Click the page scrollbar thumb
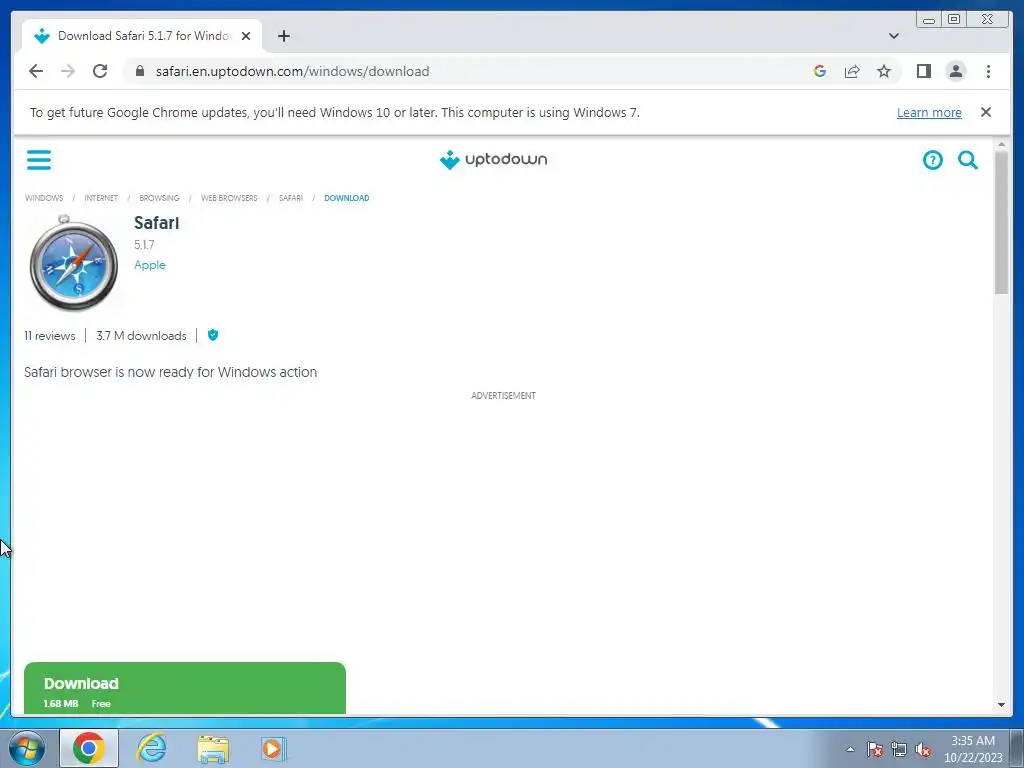The width and height of the screenshot is (1024, 768). click(1001, 222)
